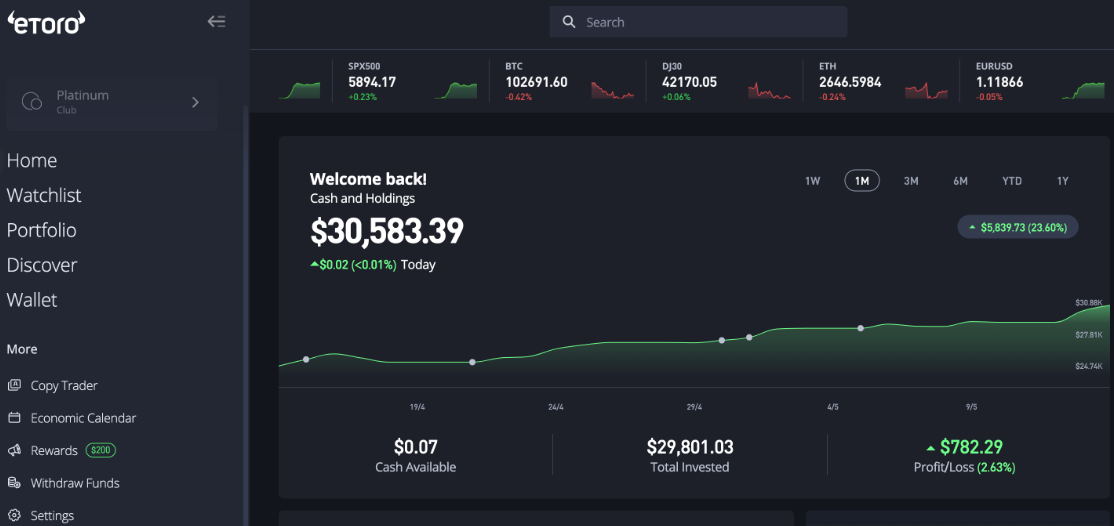
Task: Open Settings link
Action: (x=52, y=515)
